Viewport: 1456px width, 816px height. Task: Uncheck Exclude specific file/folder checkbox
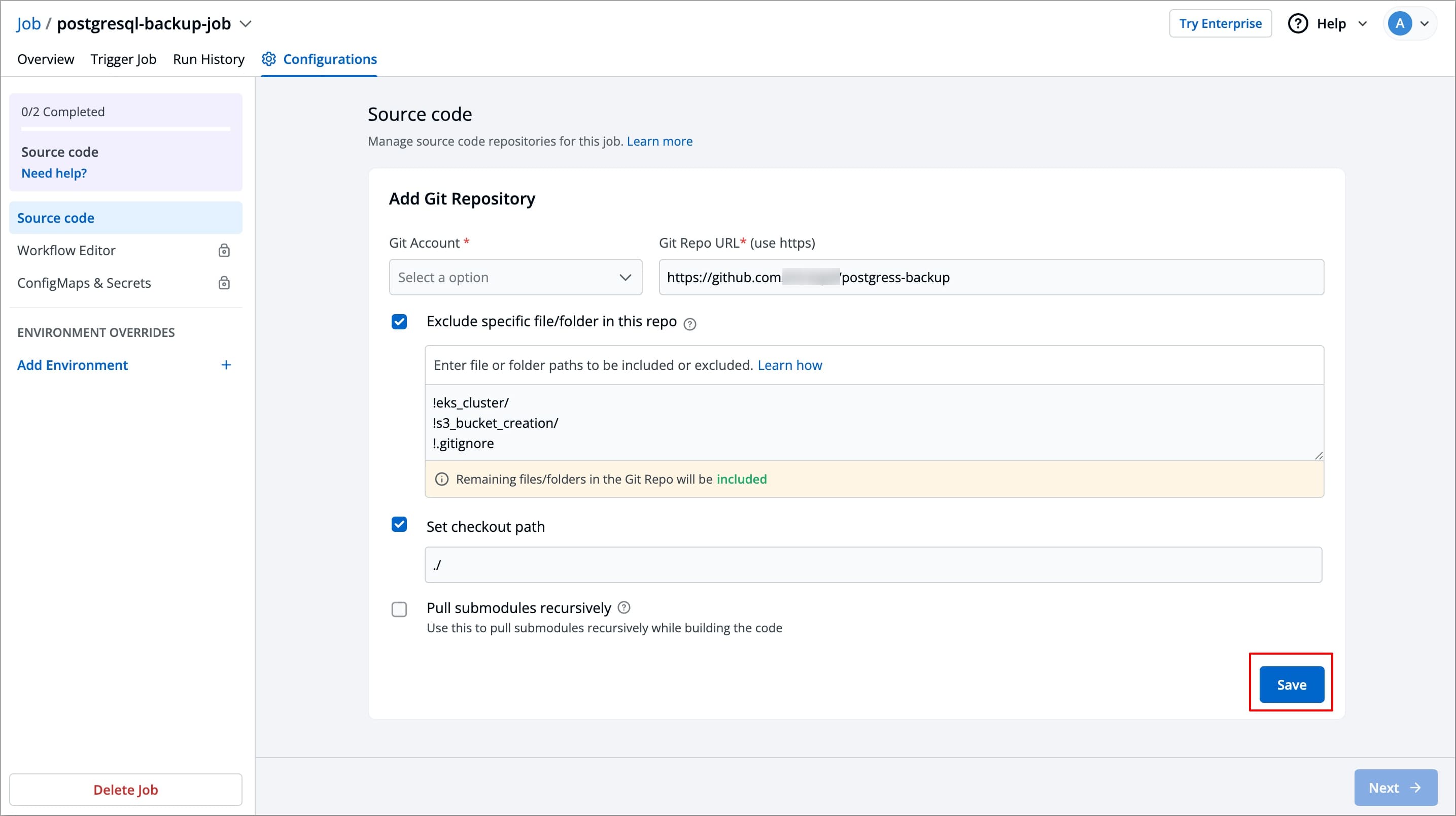(x=399, y=322)
